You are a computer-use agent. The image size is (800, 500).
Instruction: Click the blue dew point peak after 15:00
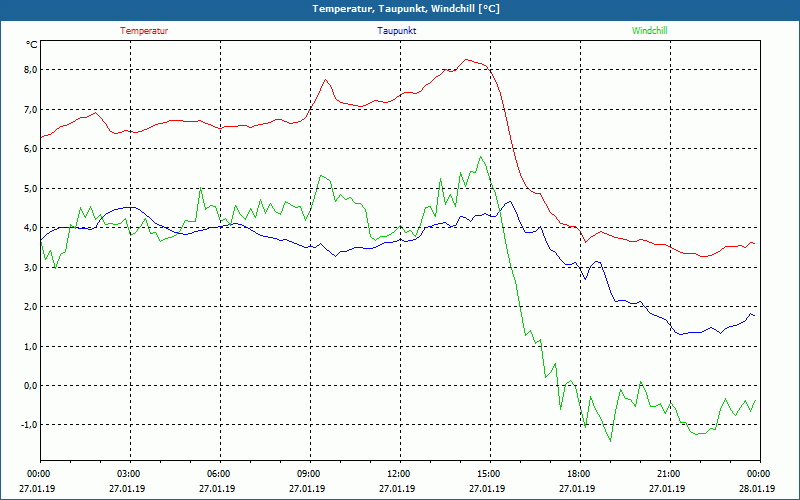point(509,202)
